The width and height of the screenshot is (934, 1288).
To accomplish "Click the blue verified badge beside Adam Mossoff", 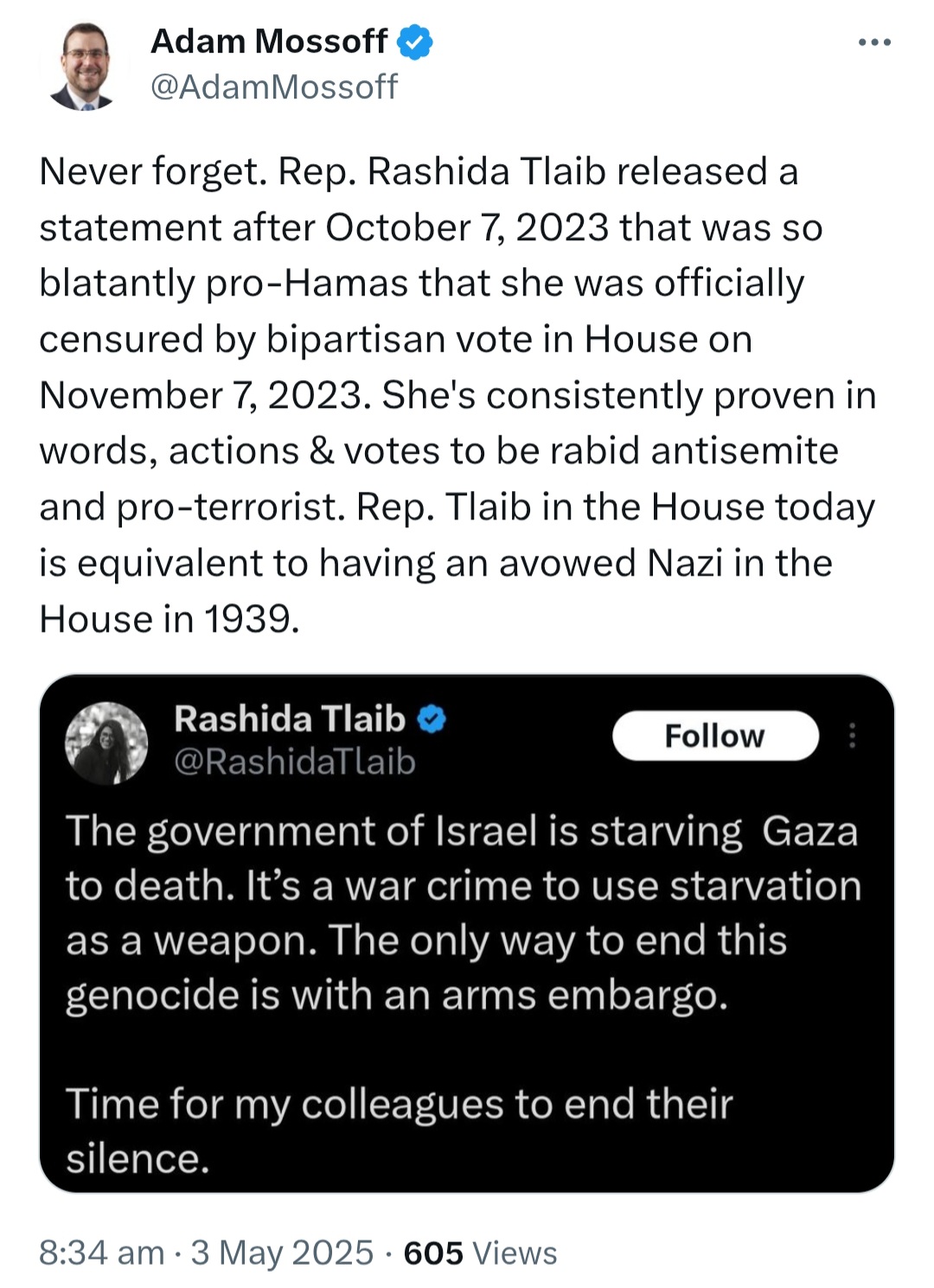I will point(415,42).
